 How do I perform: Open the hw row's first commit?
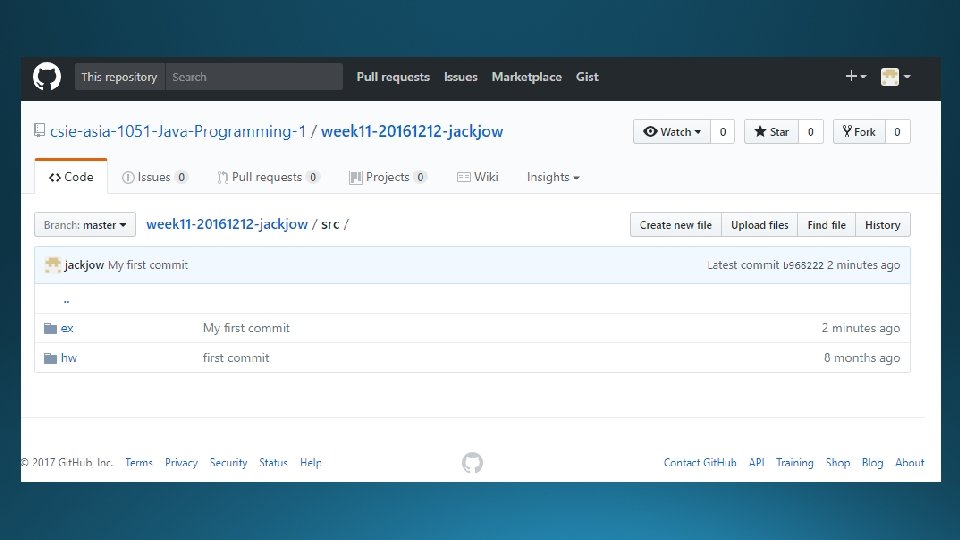(236, 358)
